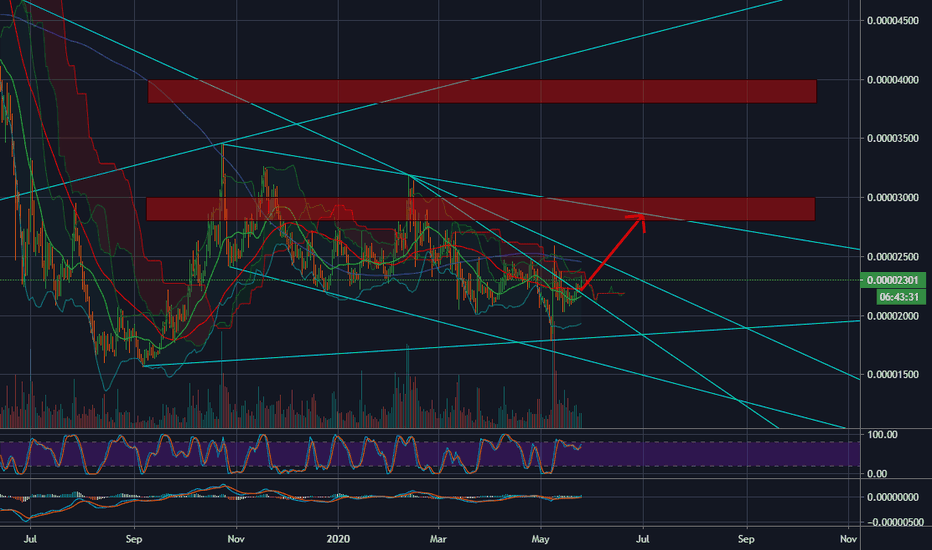Click the 0.00000000 MACD scale label

(x=893, y=497)
